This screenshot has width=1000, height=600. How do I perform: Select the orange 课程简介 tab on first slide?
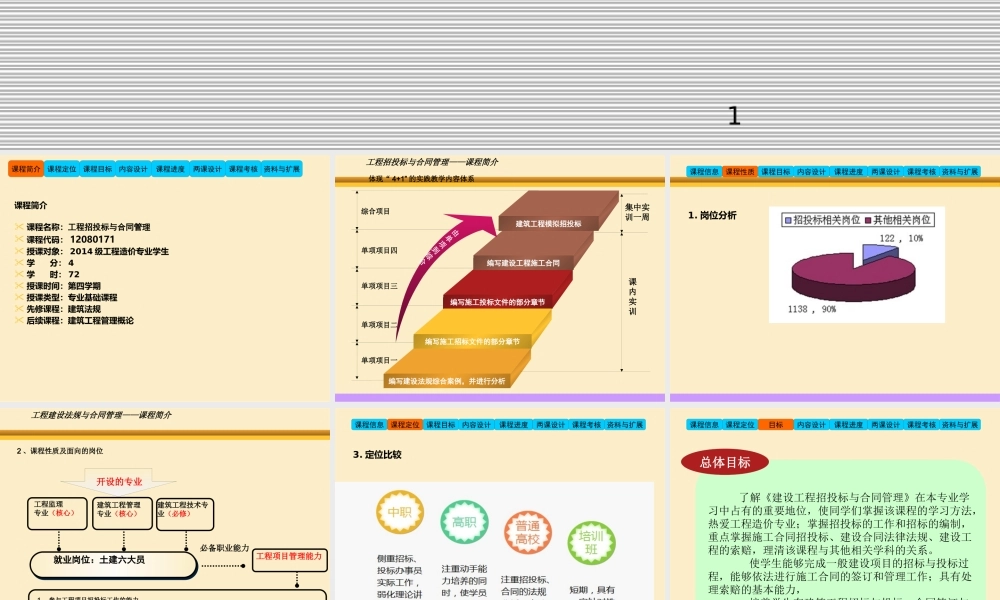26,169
